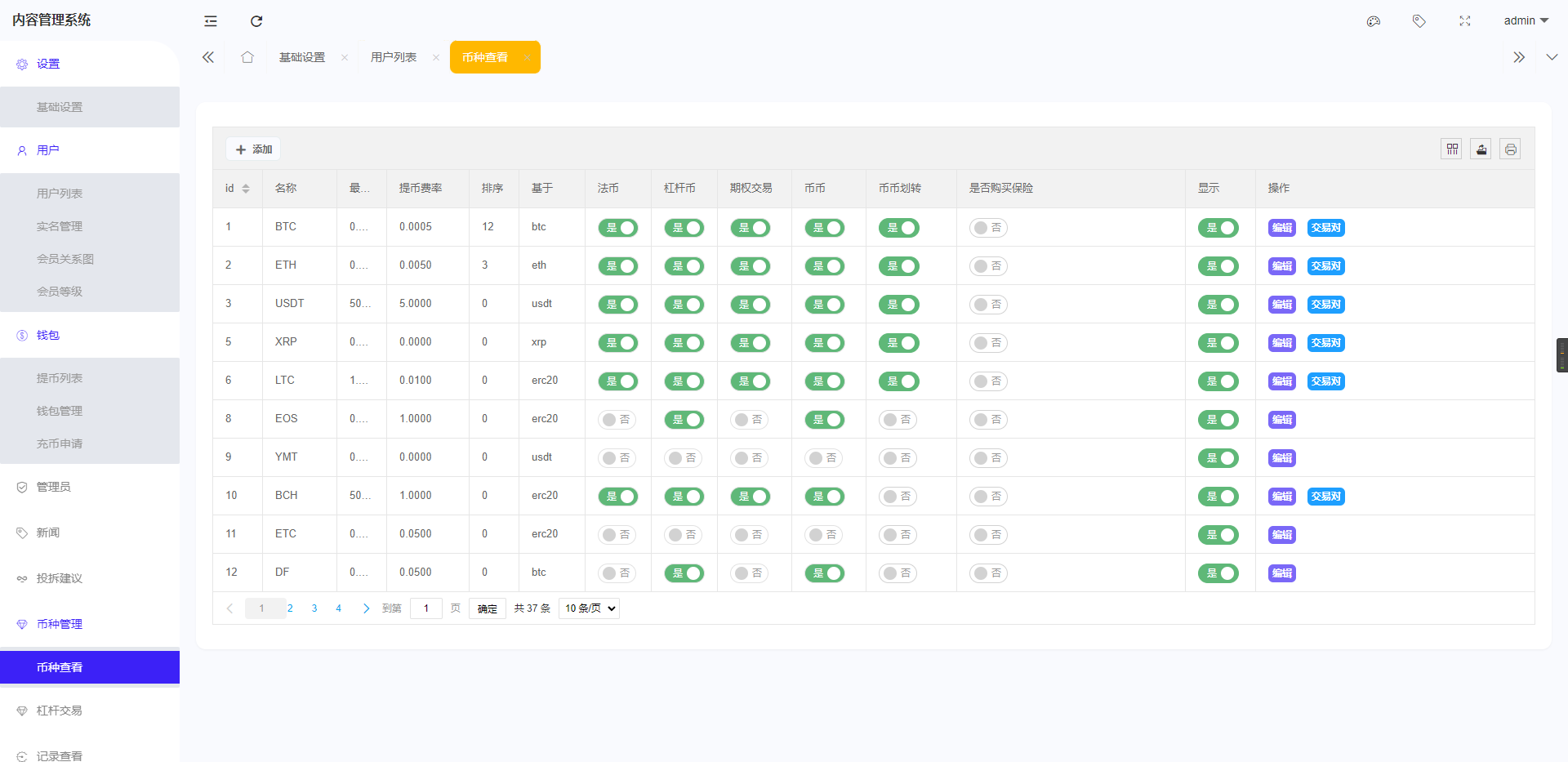
Task: Click the icon beside 投拆建议
Action: point(22,579)
